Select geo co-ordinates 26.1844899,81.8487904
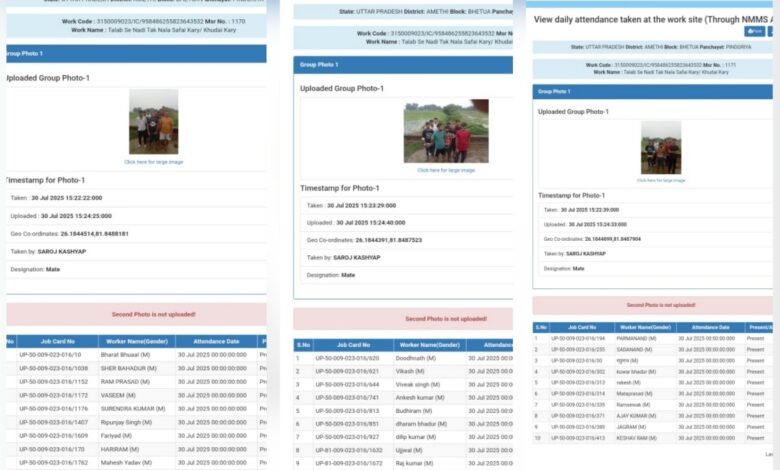The image size is (780, 470). click(613, 239)
